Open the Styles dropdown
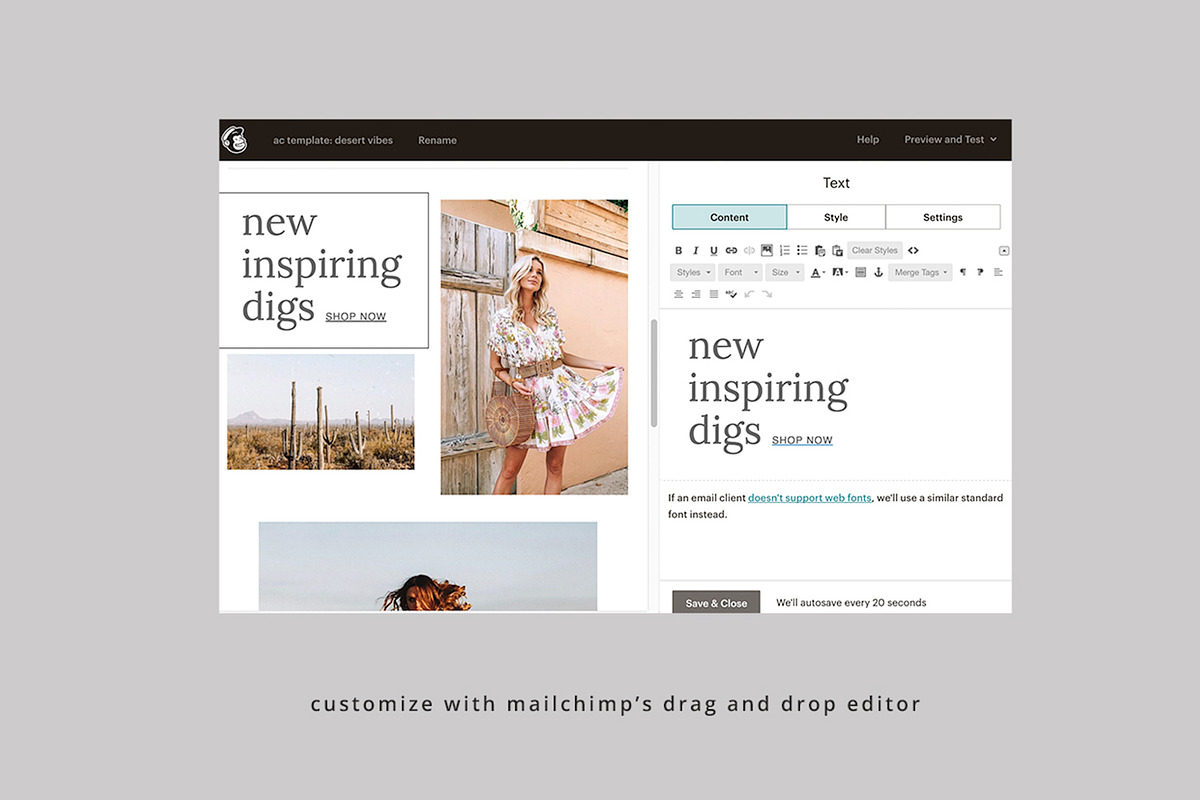The width and height of the screenshot is (1200, 800). pyautogui.click(x=692, y=272)
